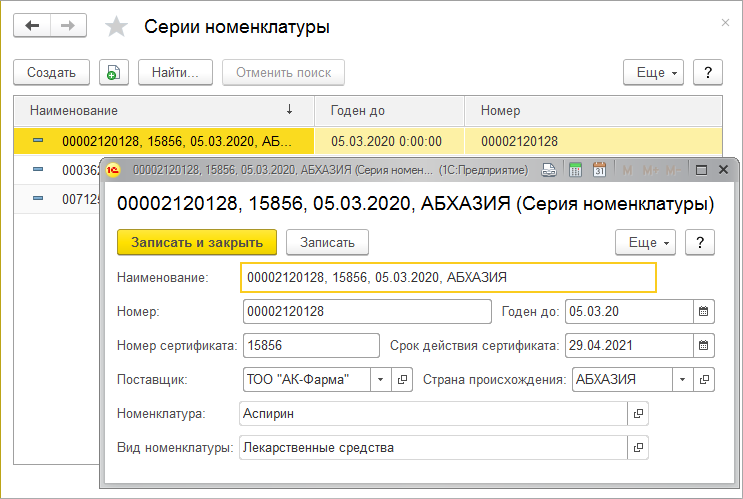Open Поставщик record link icon
Image resolution: width=743 pixels, height=499 pixels.
pyautogui.click(x=403, y=380)
